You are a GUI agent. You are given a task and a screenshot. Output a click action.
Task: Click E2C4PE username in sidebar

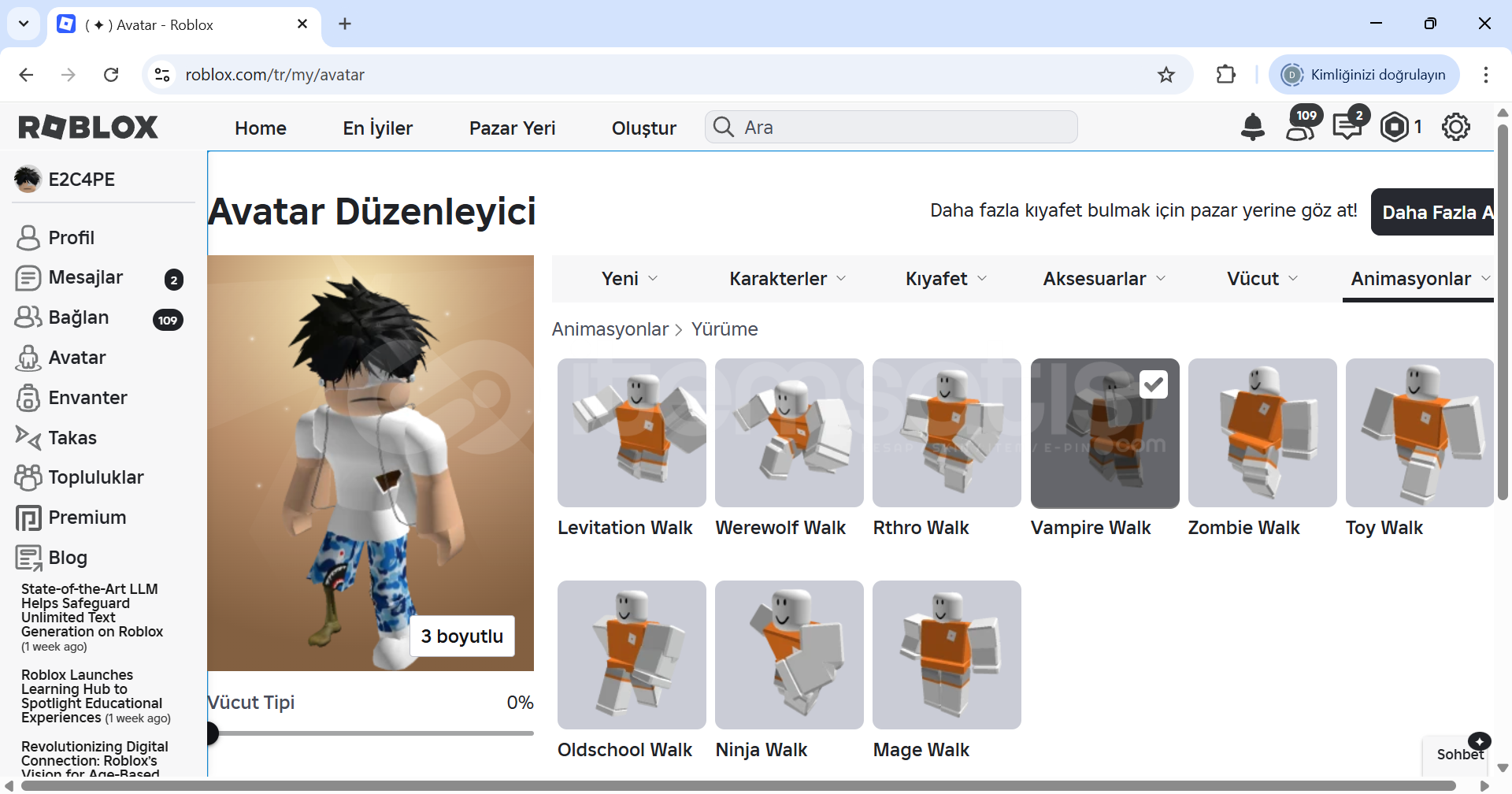click(82, 180)
